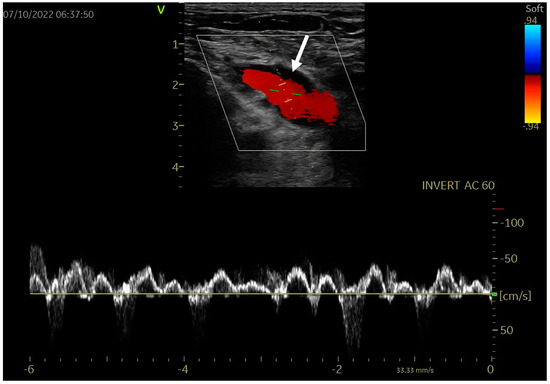550x384 pixels.
Task: Click the green V probe marker
Action: pos(161,10)
